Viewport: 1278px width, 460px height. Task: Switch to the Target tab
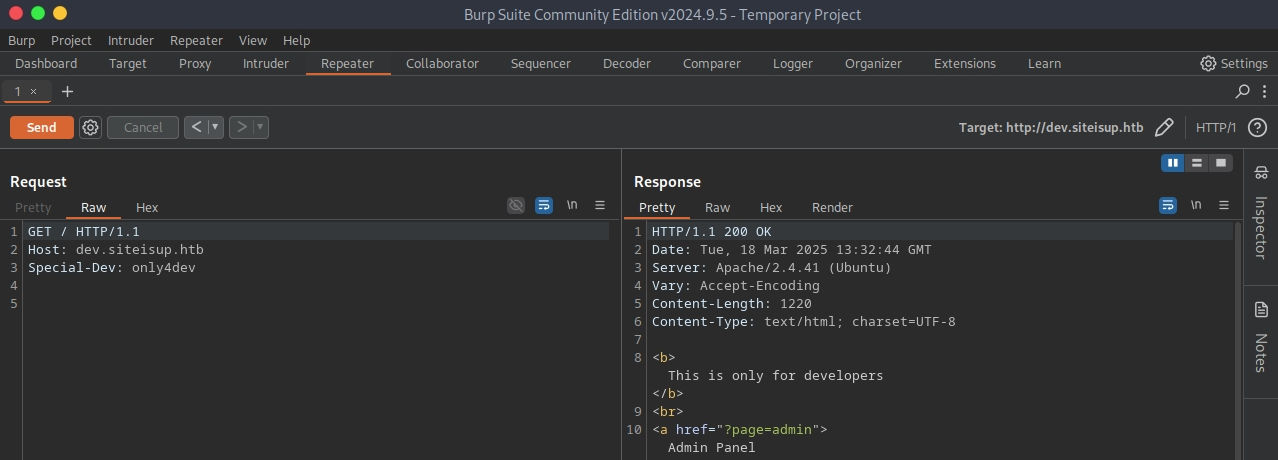tap(128, 63)
